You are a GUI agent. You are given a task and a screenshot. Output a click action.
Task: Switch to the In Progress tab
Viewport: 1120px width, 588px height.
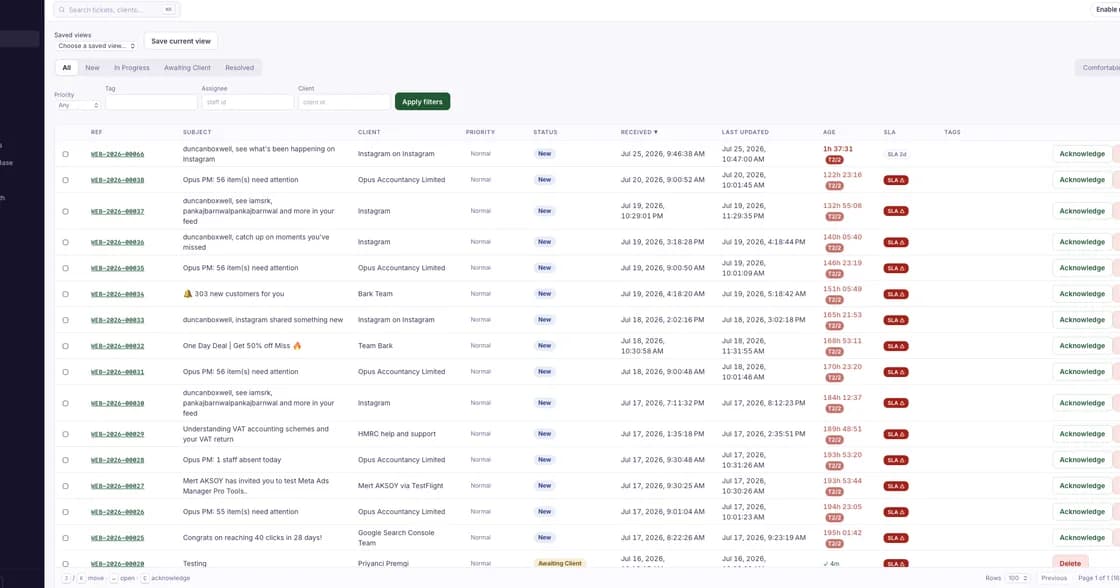pyautogui.click(x=131, y=68)
